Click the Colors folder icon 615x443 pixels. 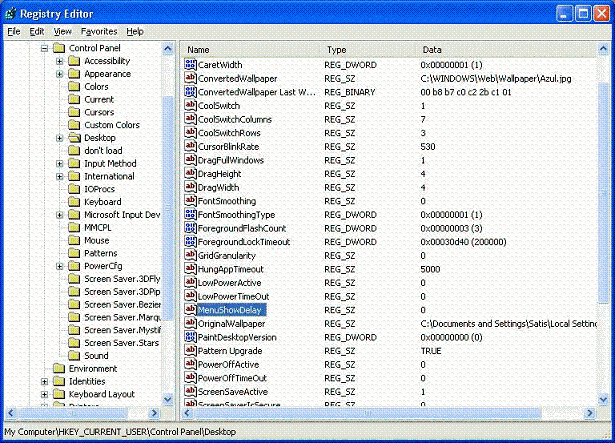click(x=74, y=86)
